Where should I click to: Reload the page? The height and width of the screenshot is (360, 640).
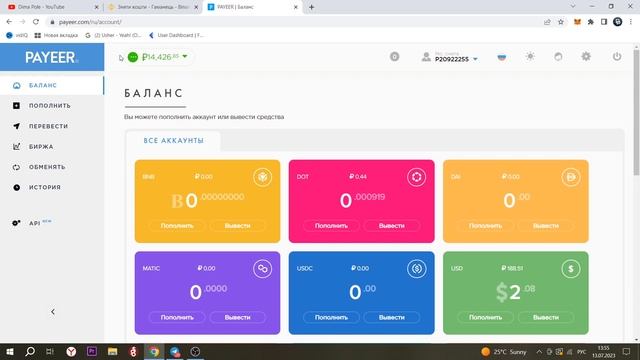coord(36,22)
